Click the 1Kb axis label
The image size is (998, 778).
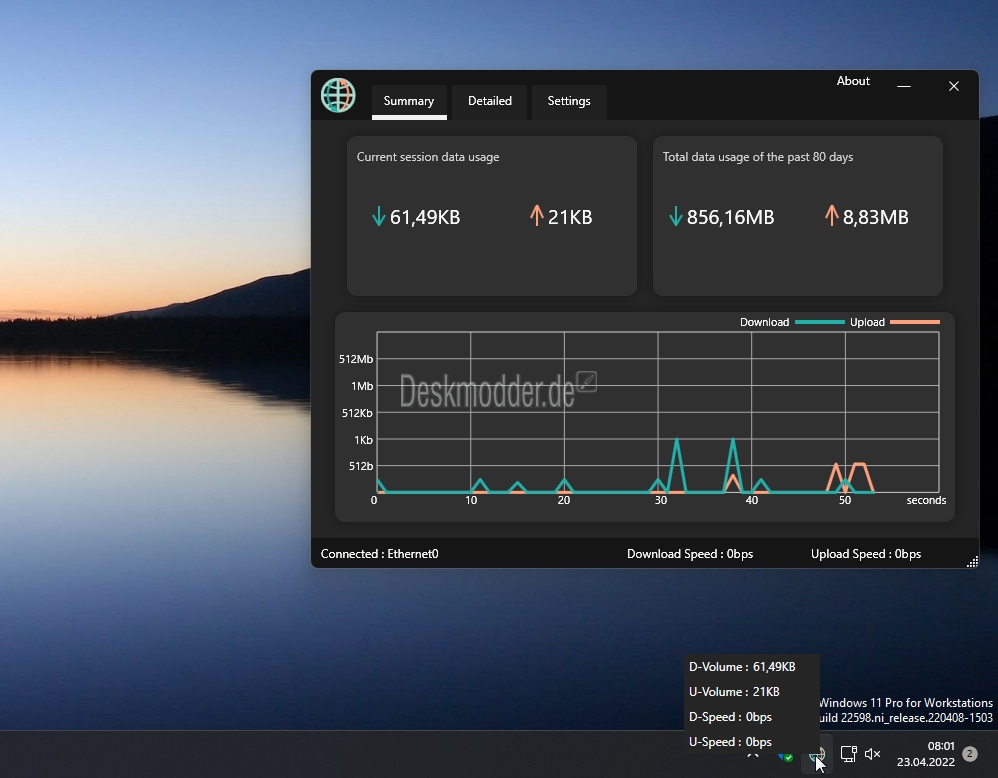pos(363,440)
